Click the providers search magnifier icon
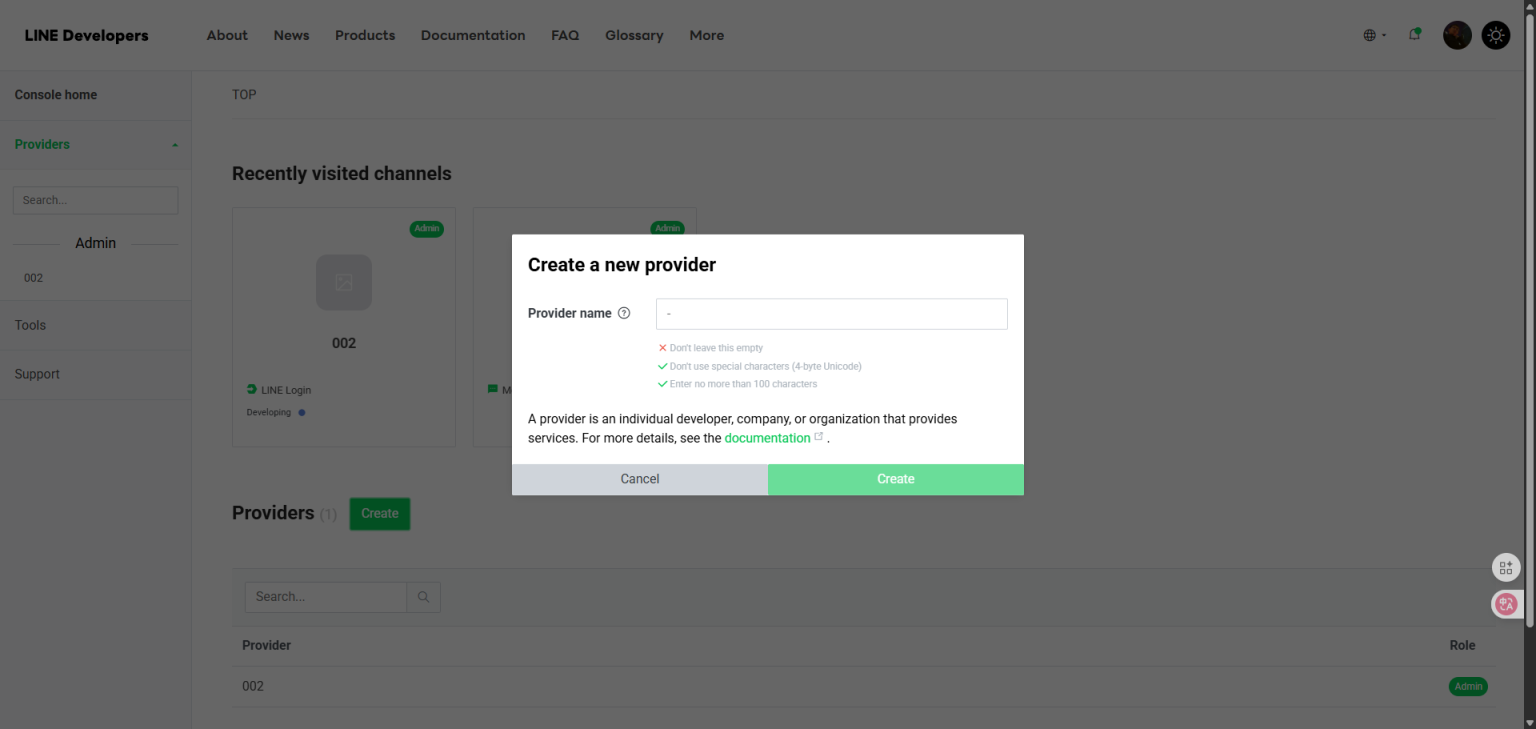This screenshot has width=1536, height=729. coord(423,597)
